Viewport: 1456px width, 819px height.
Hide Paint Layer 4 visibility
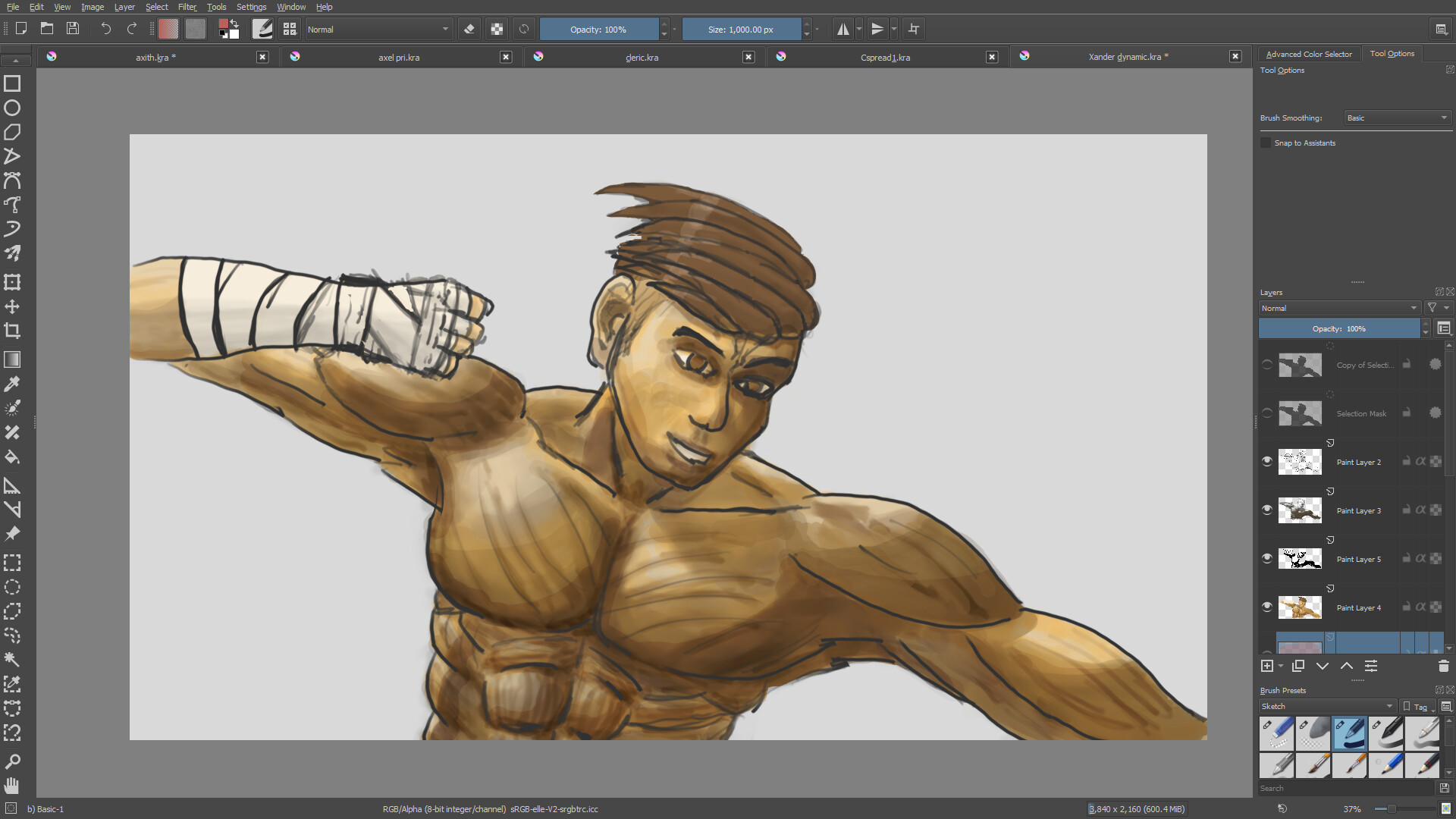[x=1267, y=607]
